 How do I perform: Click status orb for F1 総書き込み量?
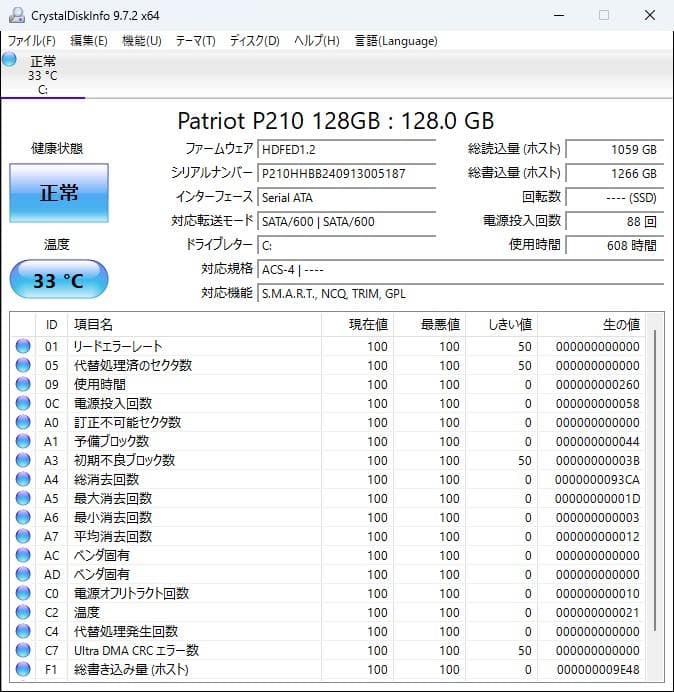(23, 669)
